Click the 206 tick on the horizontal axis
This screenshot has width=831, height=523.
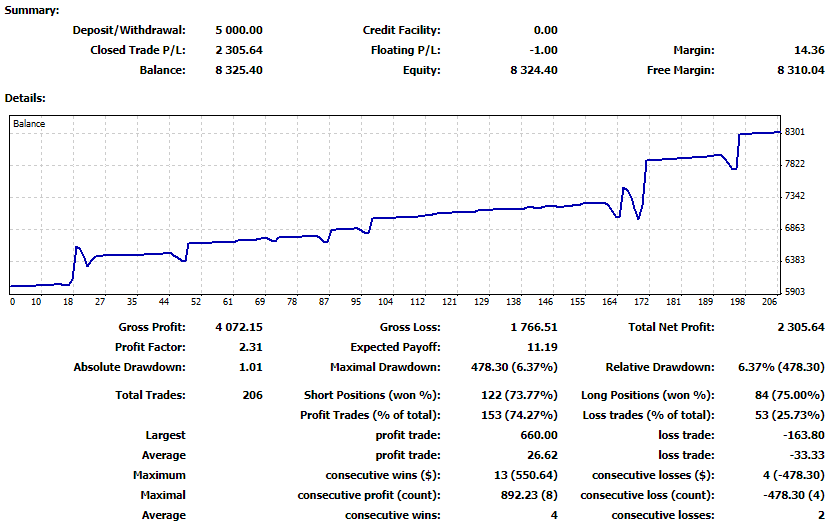[768, 301]
